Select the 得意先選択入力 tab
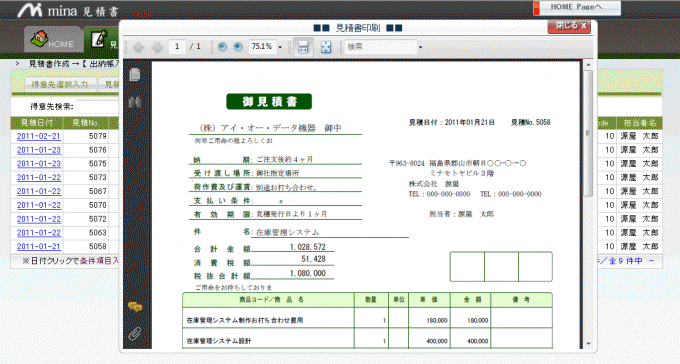Screen dimensions: 680x364 tap(60, 84)
